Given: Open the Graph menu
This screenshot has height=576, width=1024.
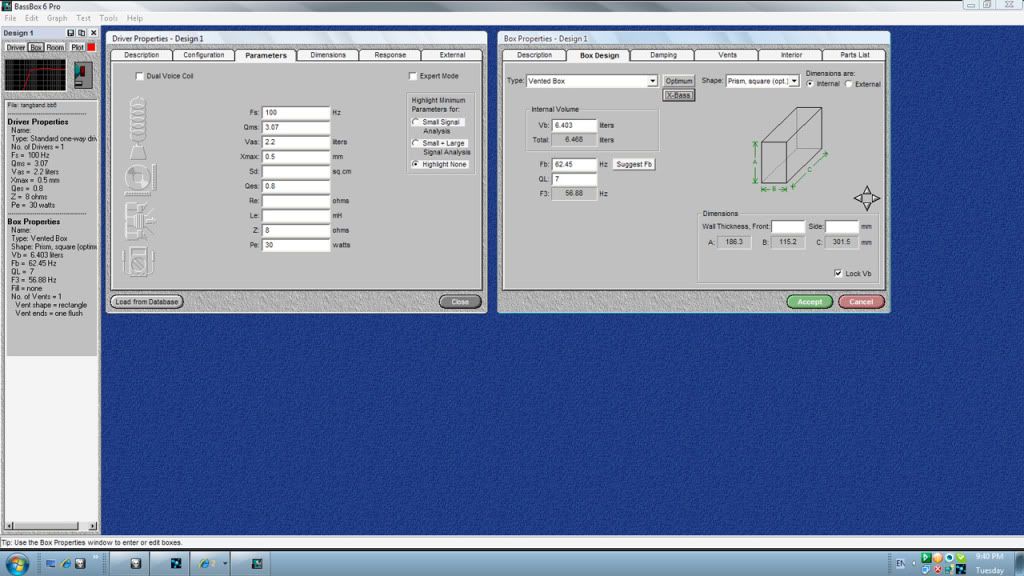Looking at the screenshot, I should [x=57, y=18].
